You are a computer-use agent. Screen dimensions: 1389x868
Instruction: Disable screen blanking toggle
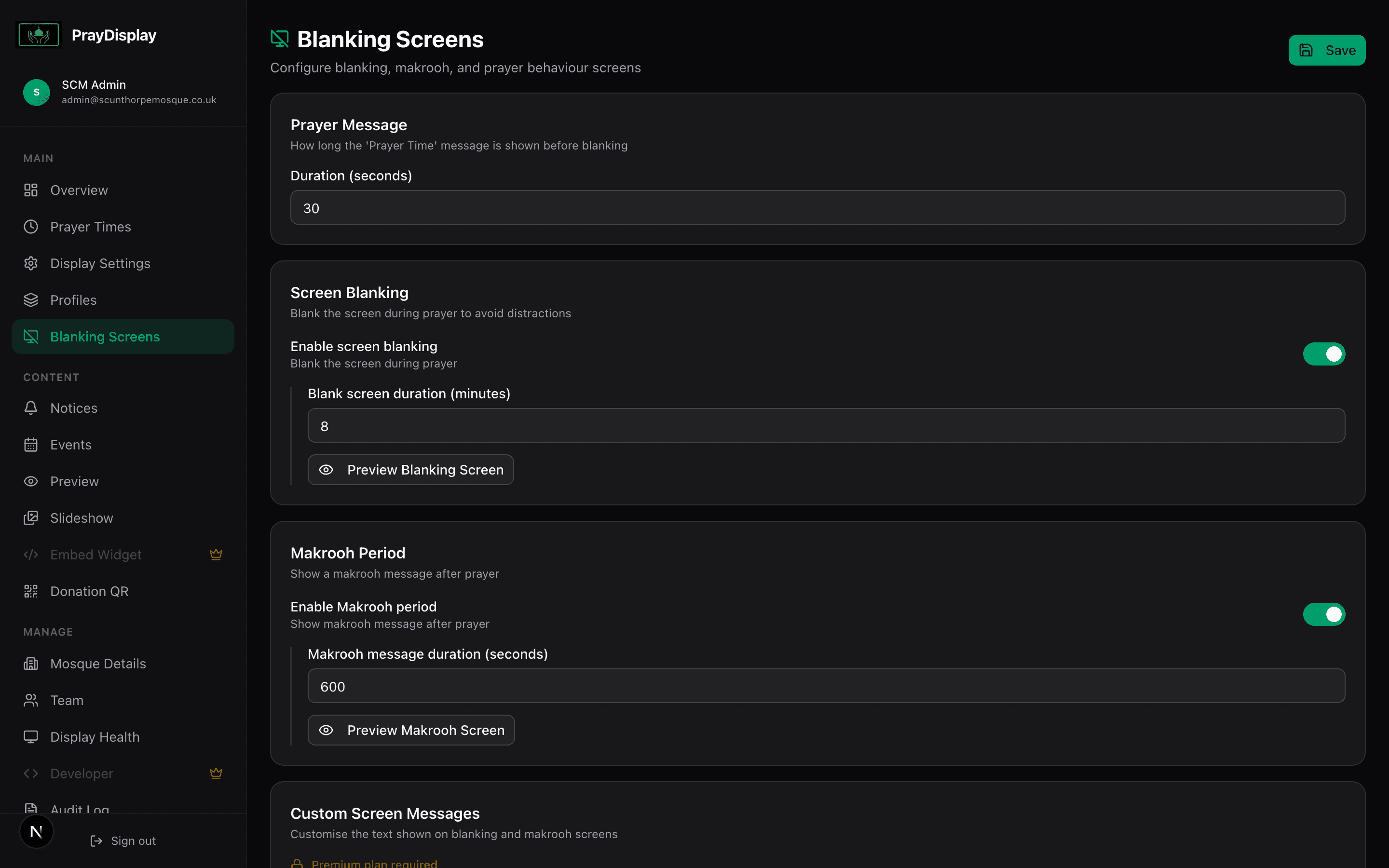(x=1324, y=353)
